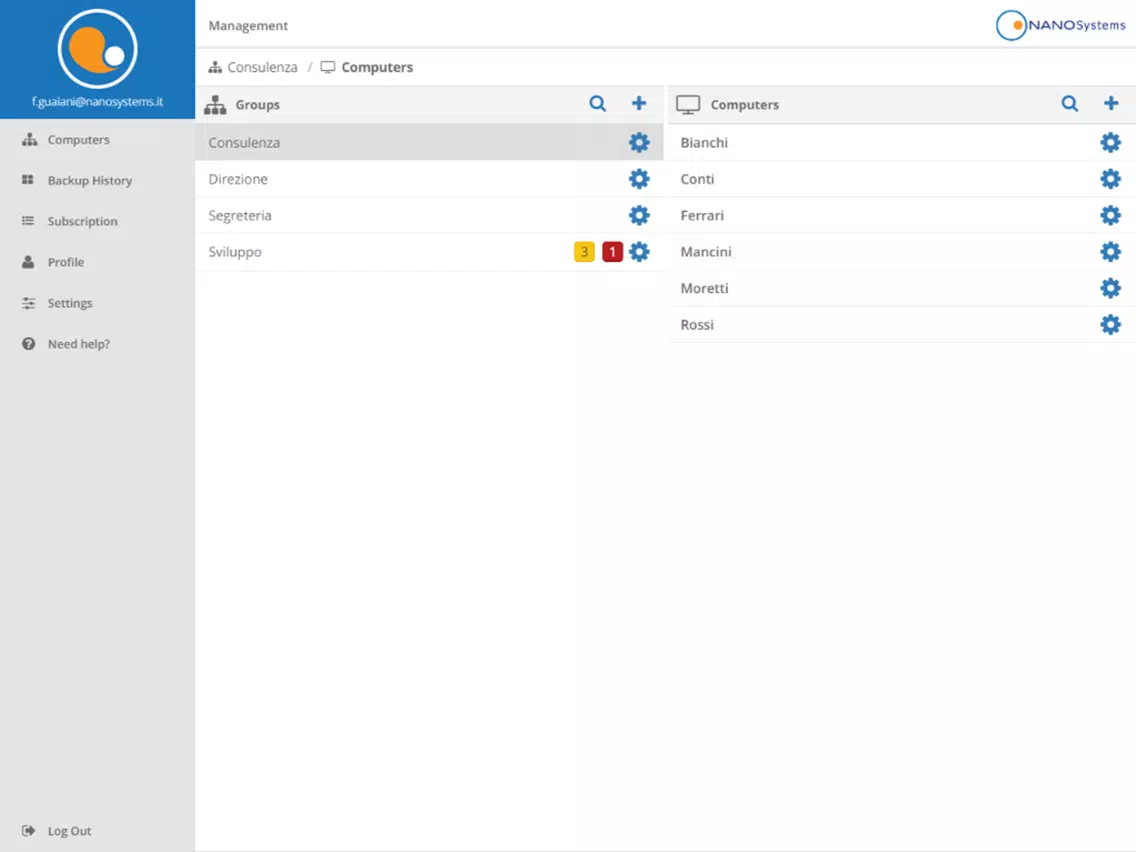The image size is (1136, 852).
Task: Add a new computer with plus icon
Action: click(1111, 104)
